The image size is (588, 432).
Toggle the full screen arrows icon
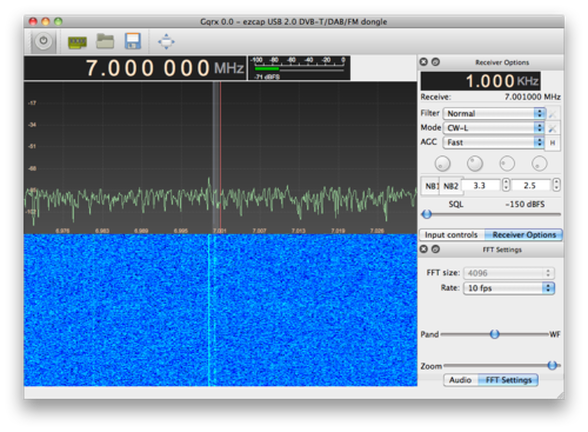(166, 42)
